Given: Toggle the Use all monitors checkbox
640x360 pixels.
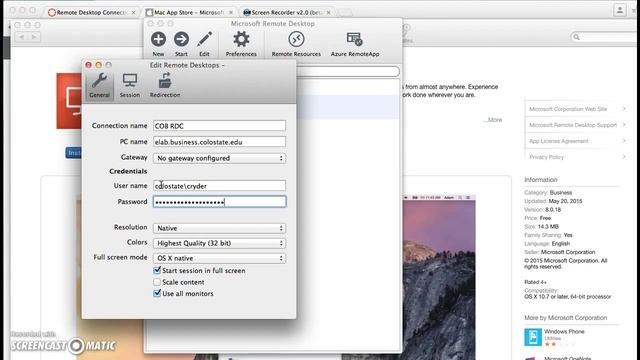Looking at the screenshot, I should coord(157,293).
